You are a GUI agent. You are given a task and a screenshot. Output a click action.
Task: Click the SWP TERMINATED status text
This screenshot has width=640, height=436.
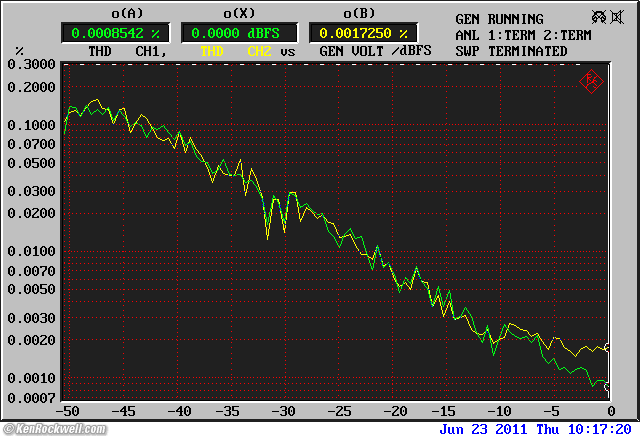coord(511,51)
